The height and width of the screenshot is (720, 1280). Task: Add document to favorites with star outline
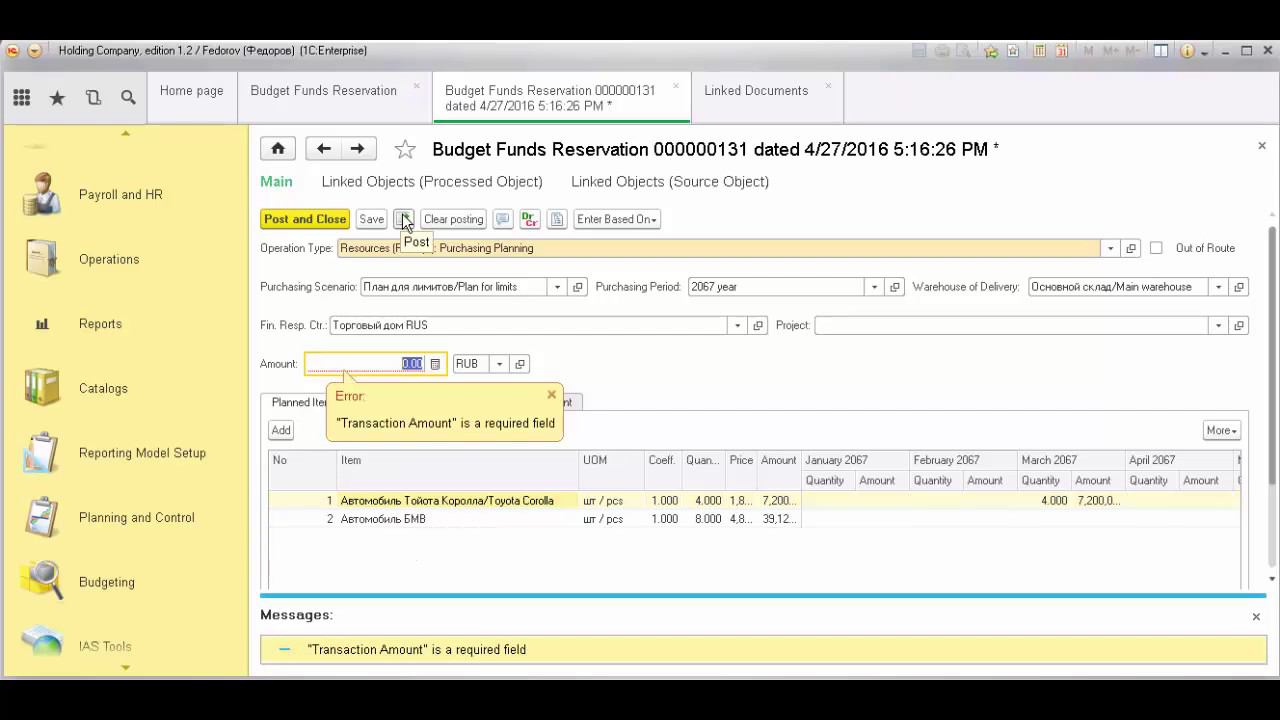[405, 150]
